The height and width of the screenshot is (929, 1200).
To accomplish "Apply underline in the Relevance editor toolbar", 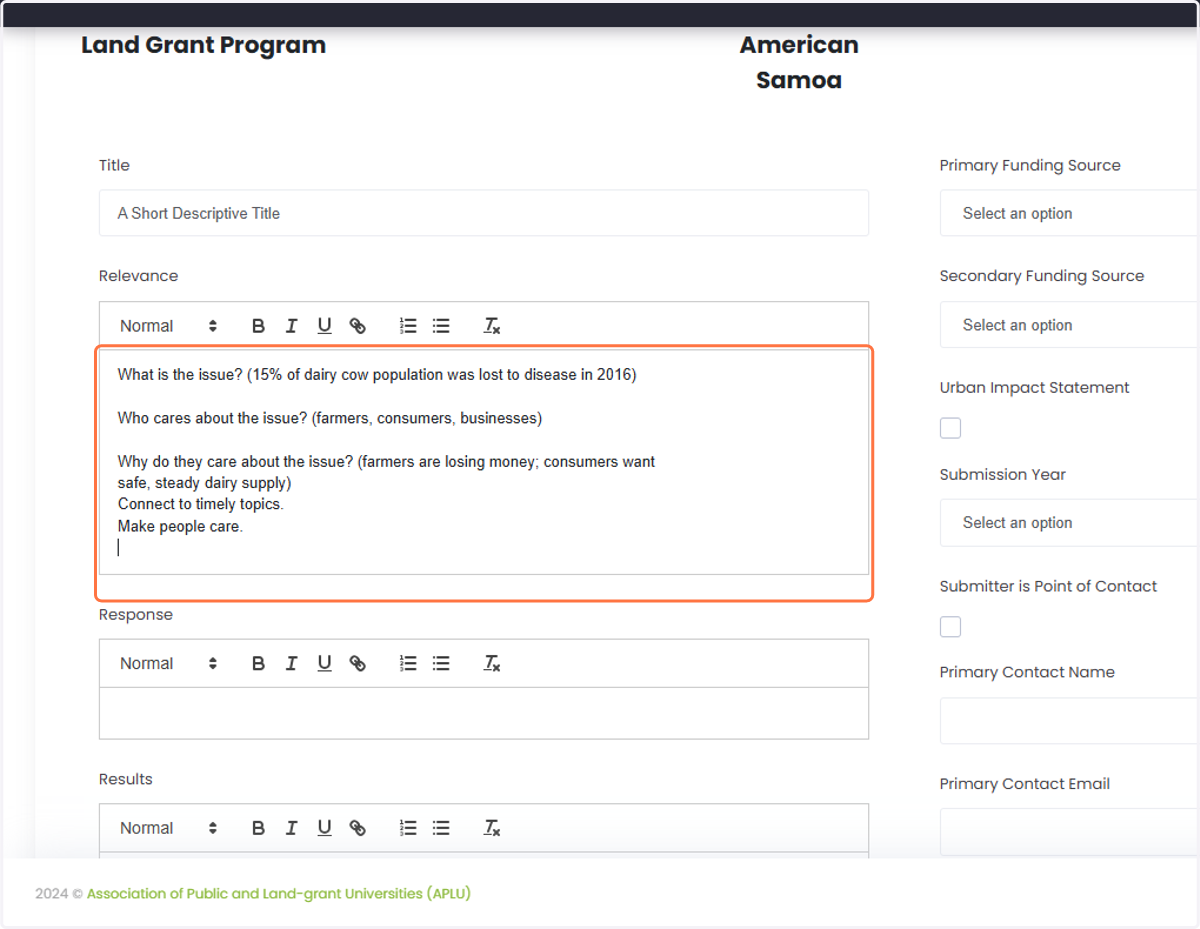I will 324,326.
